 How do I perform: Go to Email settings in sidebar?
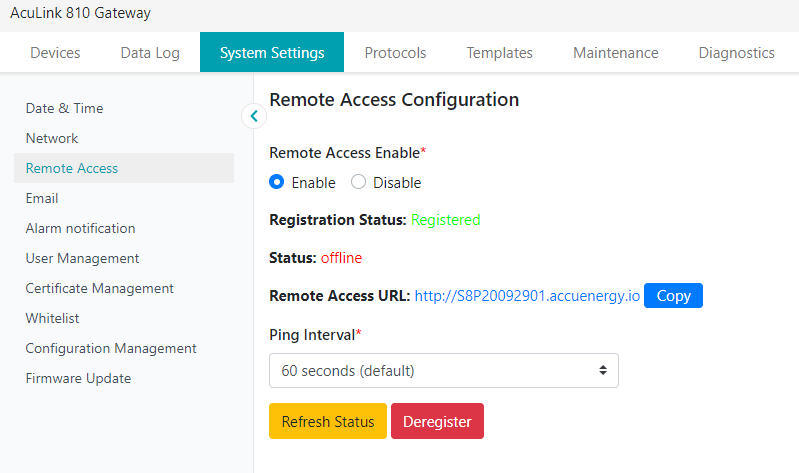[42, 198]
